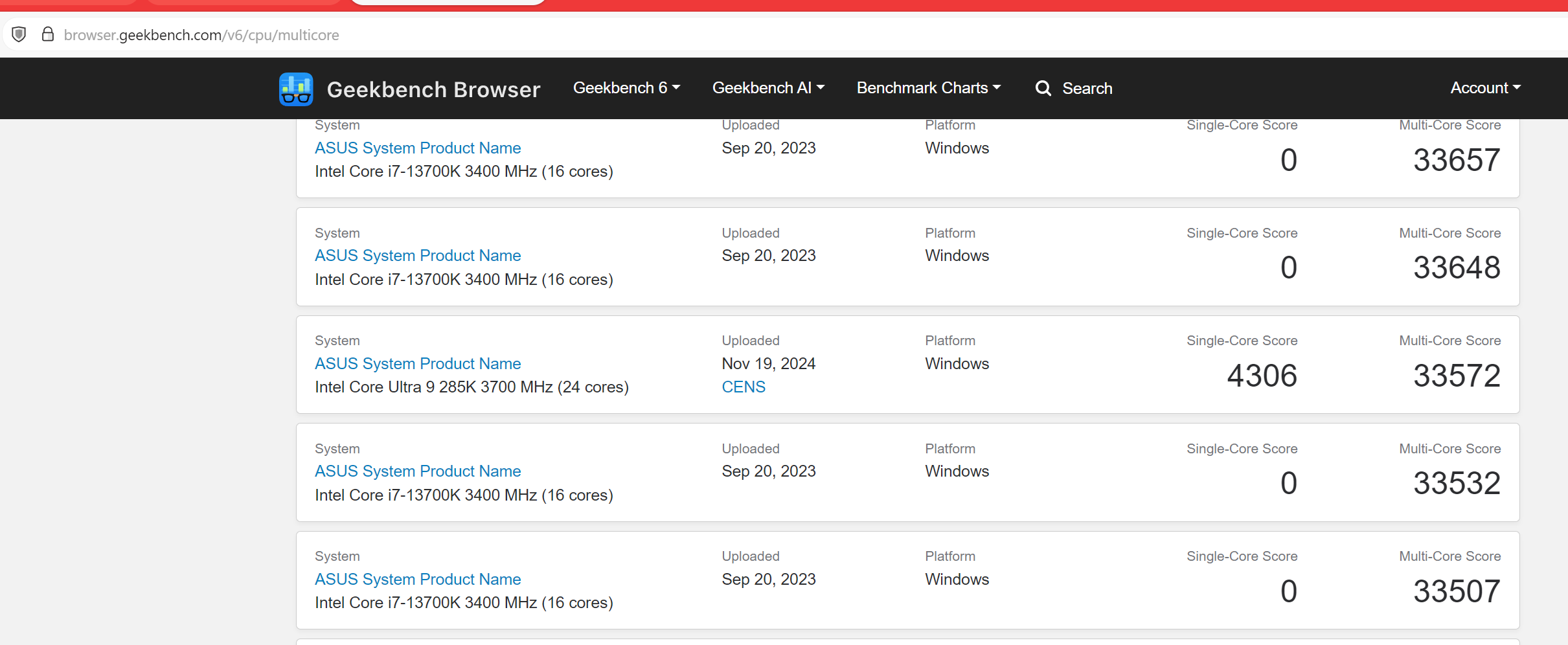Click the Windows platform text in 33507 row

(957, 580)
